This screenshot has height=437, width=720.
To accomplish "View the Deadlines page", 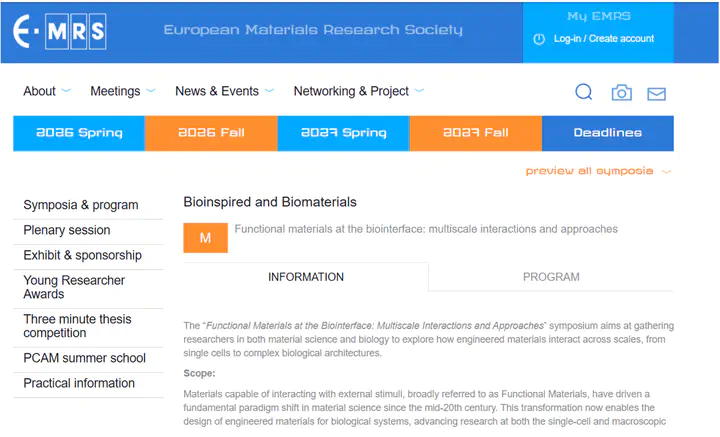I will [607, 133].
